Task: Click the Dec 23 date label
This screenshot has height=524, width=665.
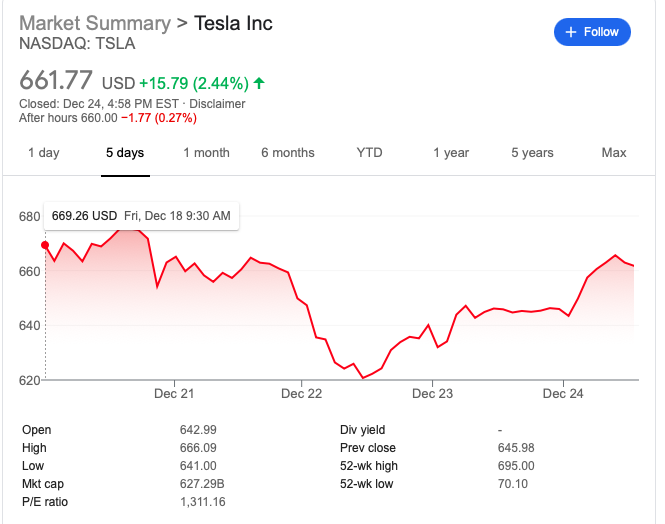Action: (x=432, y=394)
